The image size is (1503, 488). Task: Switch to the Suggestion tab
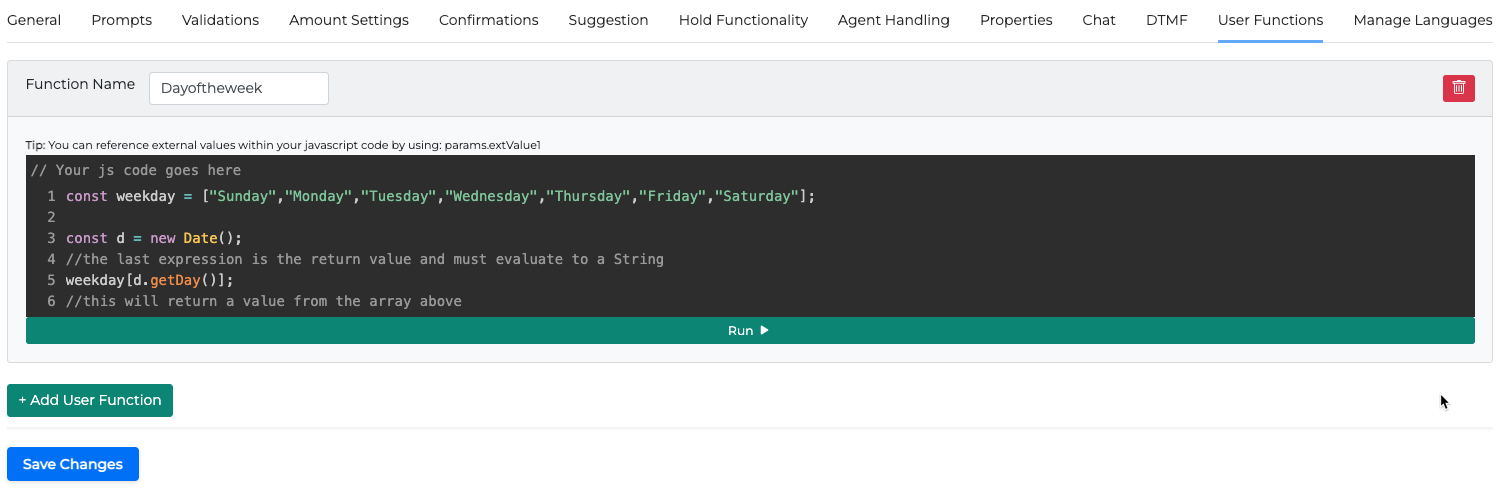(x=608, y=20)
